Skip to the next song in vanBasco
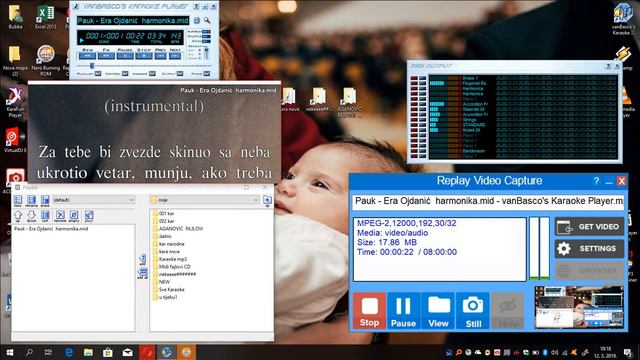 tap(175, 56)
